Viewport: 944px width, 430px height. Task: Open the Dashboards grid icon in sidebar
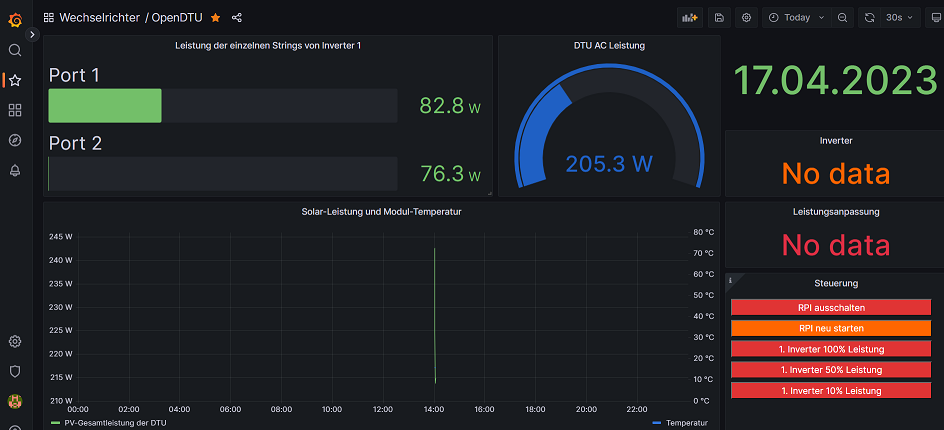pos(15,110)
